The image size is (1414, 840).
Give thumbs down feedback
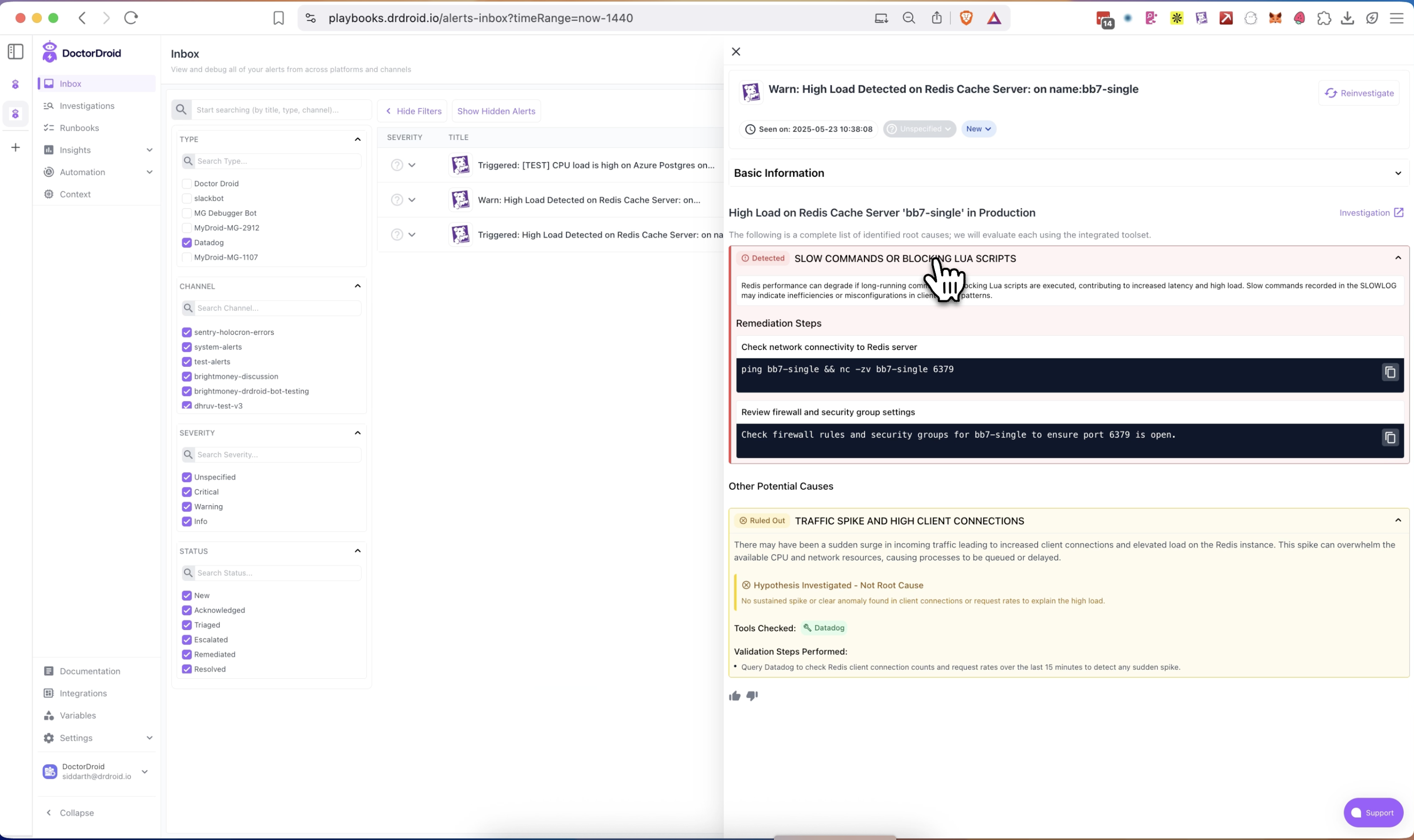[752, 696]
